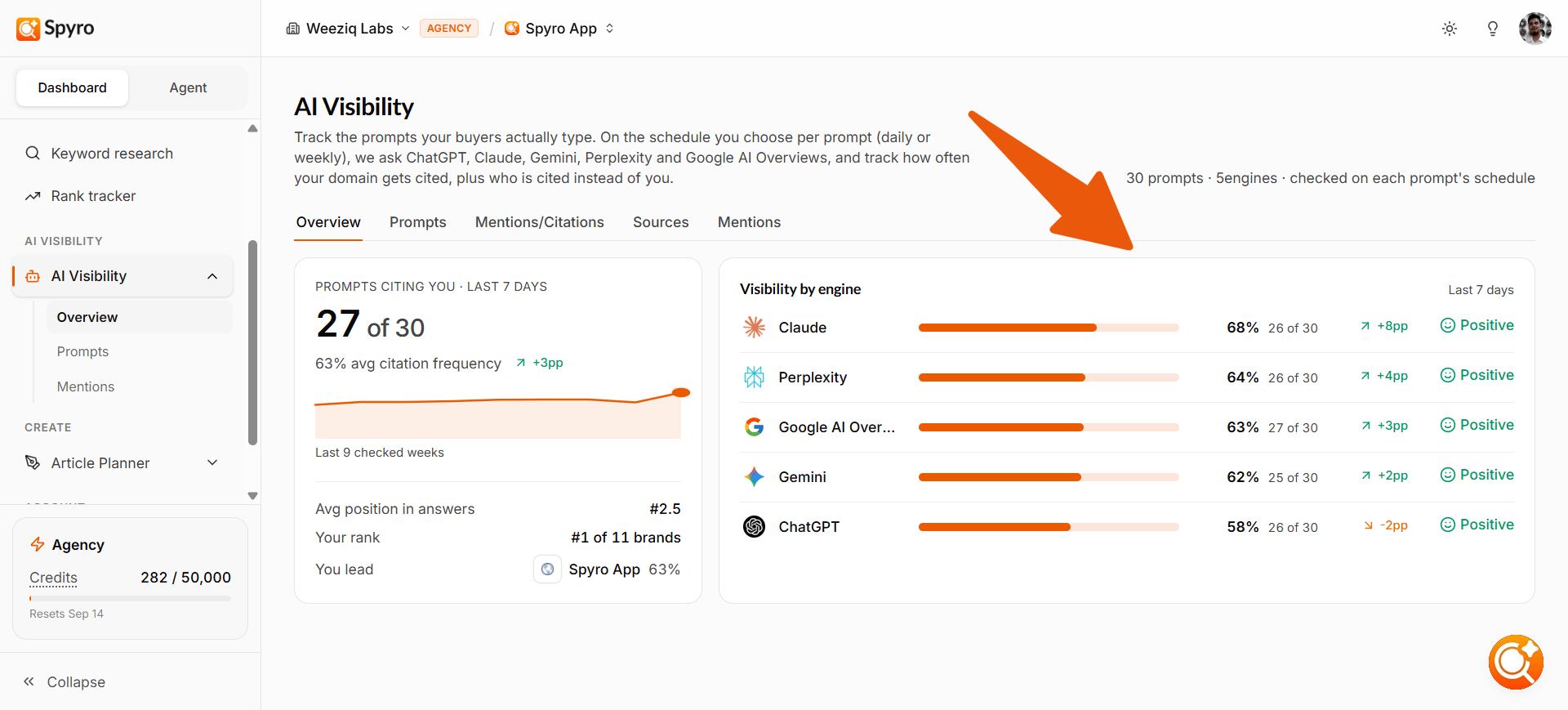Open the floating Spyro assistant button
The image size is (1568, 710).
[x=1516, y=662]
